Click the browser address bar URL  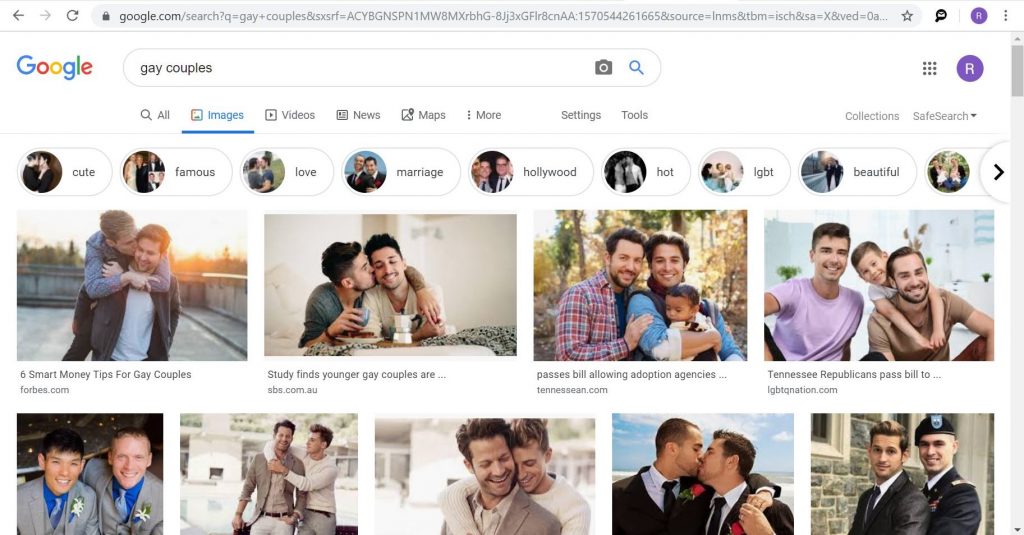(x=500, y=16)
